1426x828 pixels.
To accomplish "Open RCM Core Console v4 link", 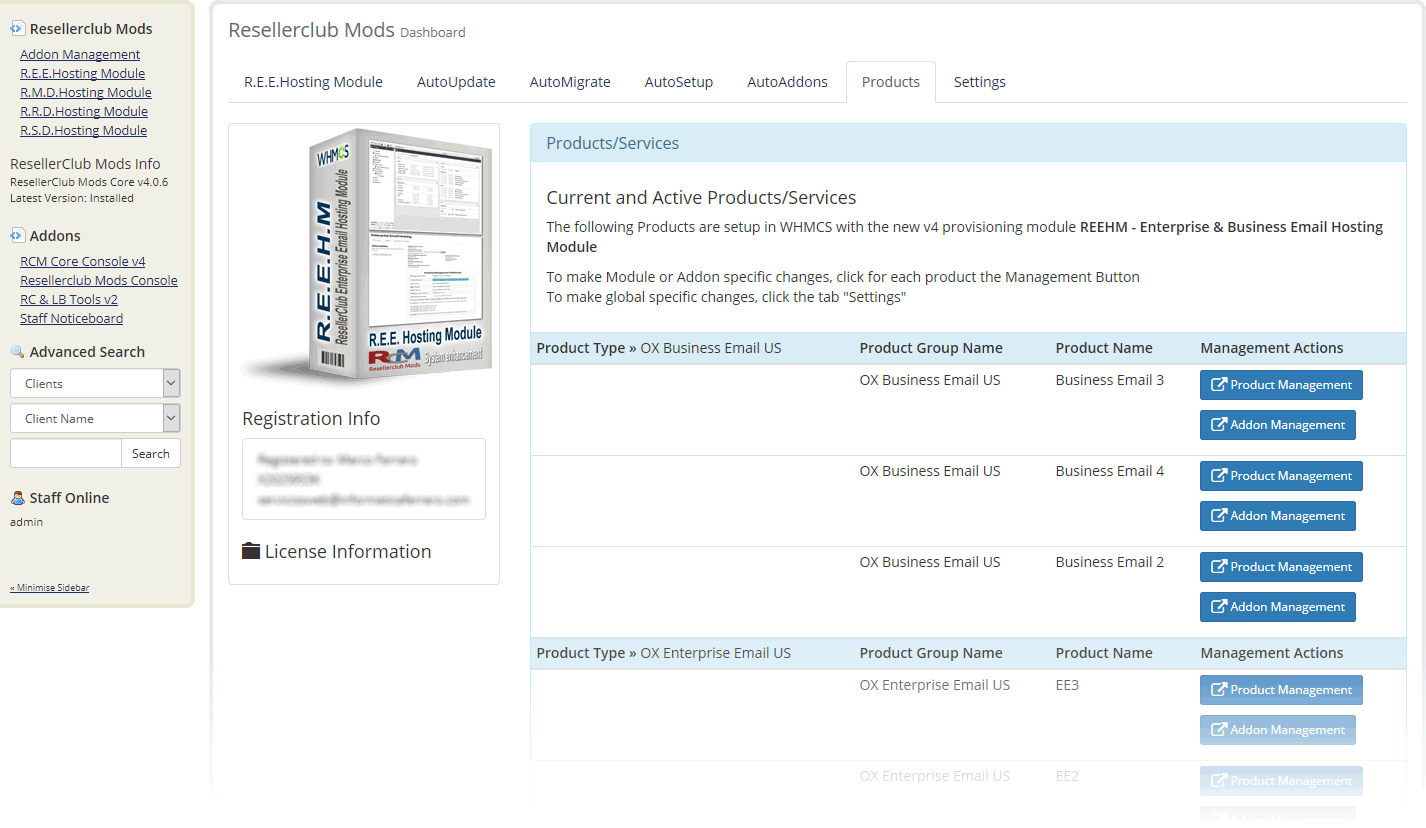I will pos(83,261).
